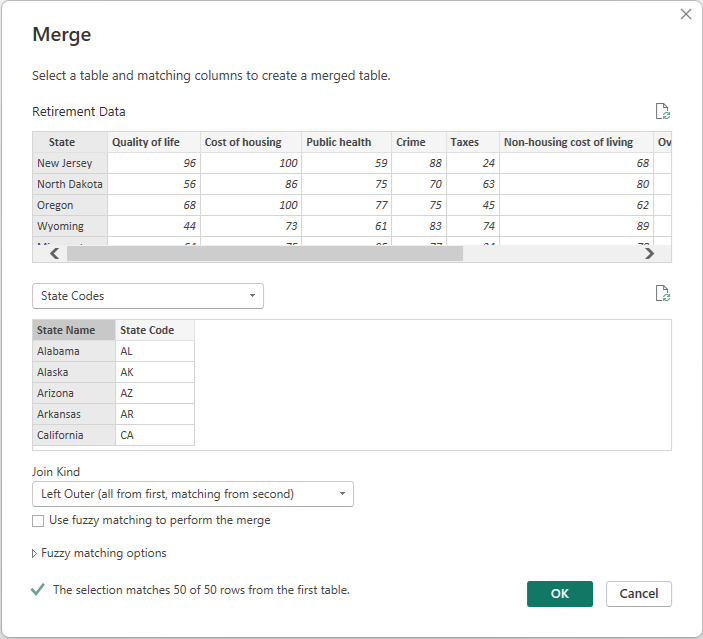
Task: Enable Use fuzzy matching checkbox
Action: coord(38,521)
